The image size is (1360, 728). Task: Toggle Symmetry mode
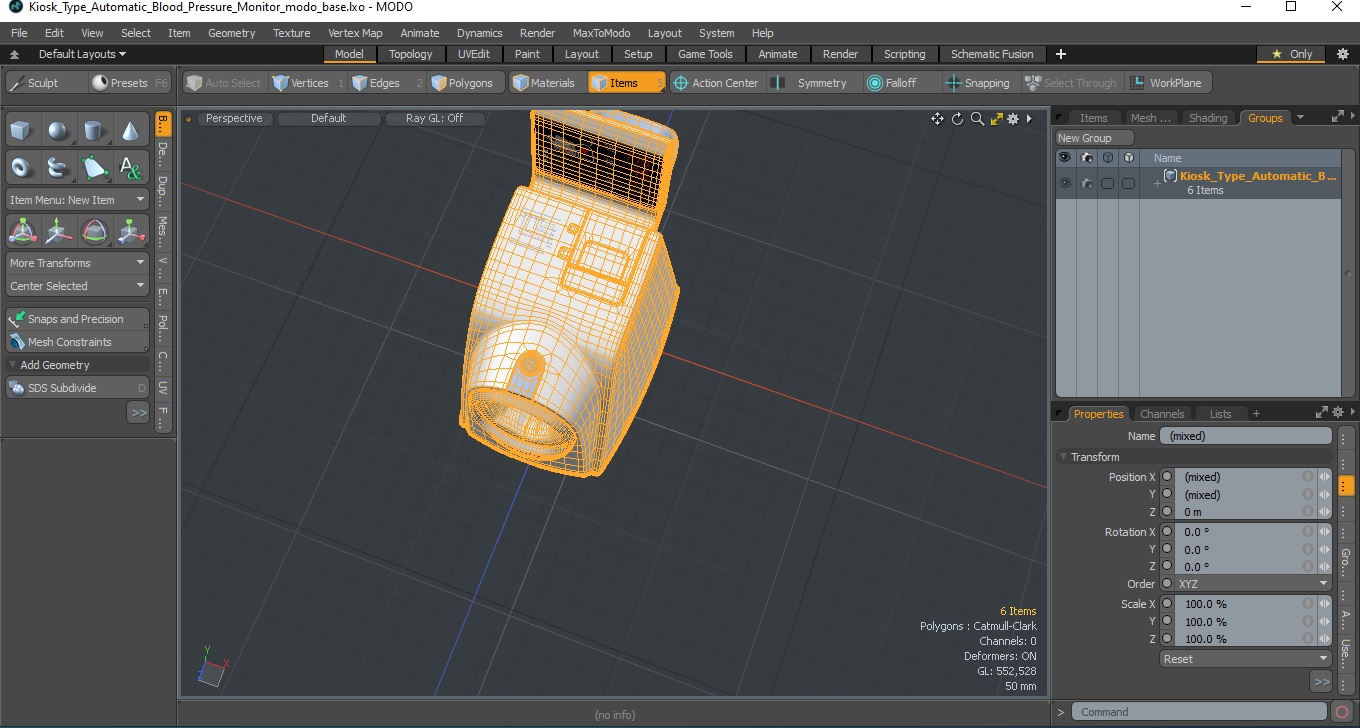812,83
